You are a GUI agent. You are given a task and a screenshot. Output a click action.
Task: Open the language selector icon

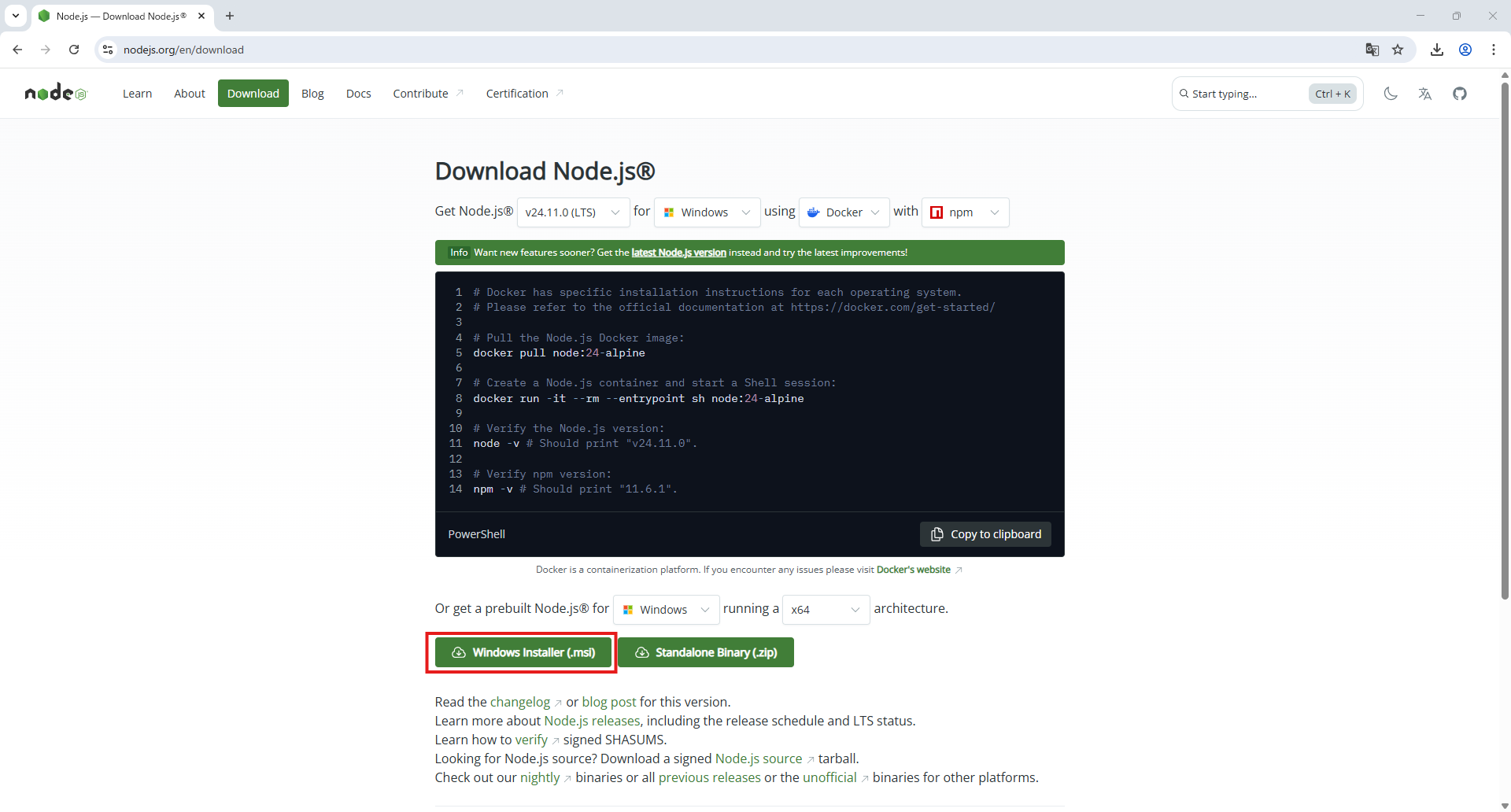click(1424, 93)
